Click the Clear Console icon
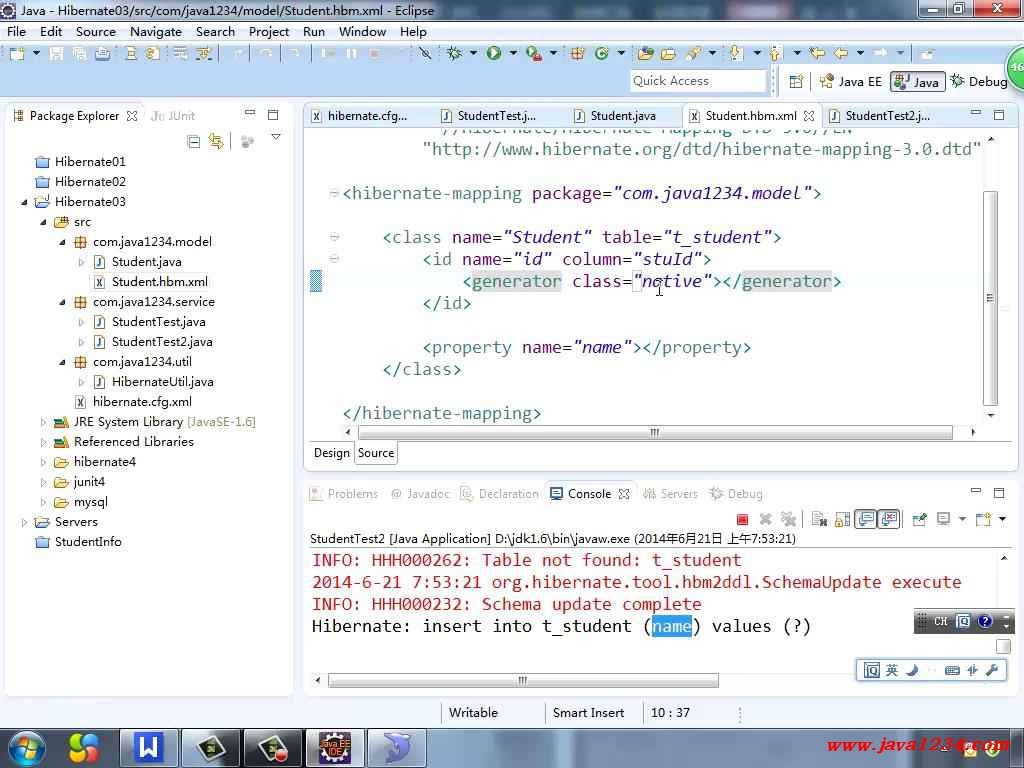The image size is (1024, 768). click(x=819, y=519)
